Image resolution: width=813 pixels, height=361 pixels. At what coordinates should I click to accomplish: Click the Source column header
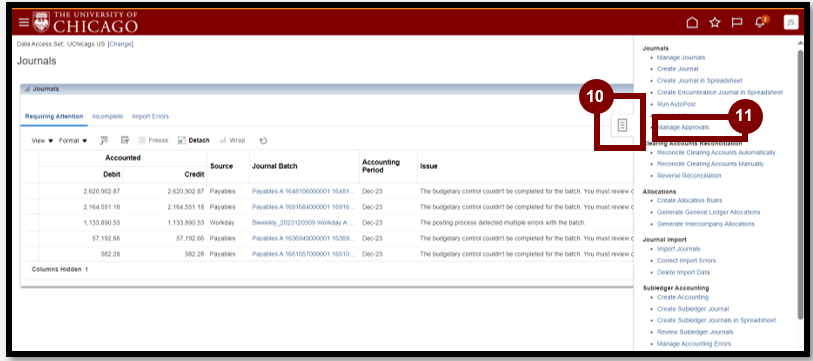point(228,166)
